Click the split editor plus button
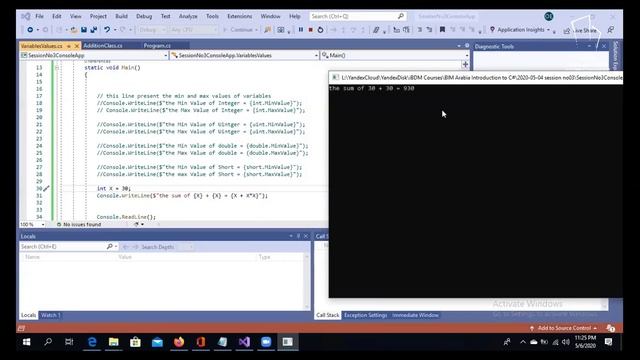This screenshot has height=360, width=640. pyautogui.click(x=465, y=64)
